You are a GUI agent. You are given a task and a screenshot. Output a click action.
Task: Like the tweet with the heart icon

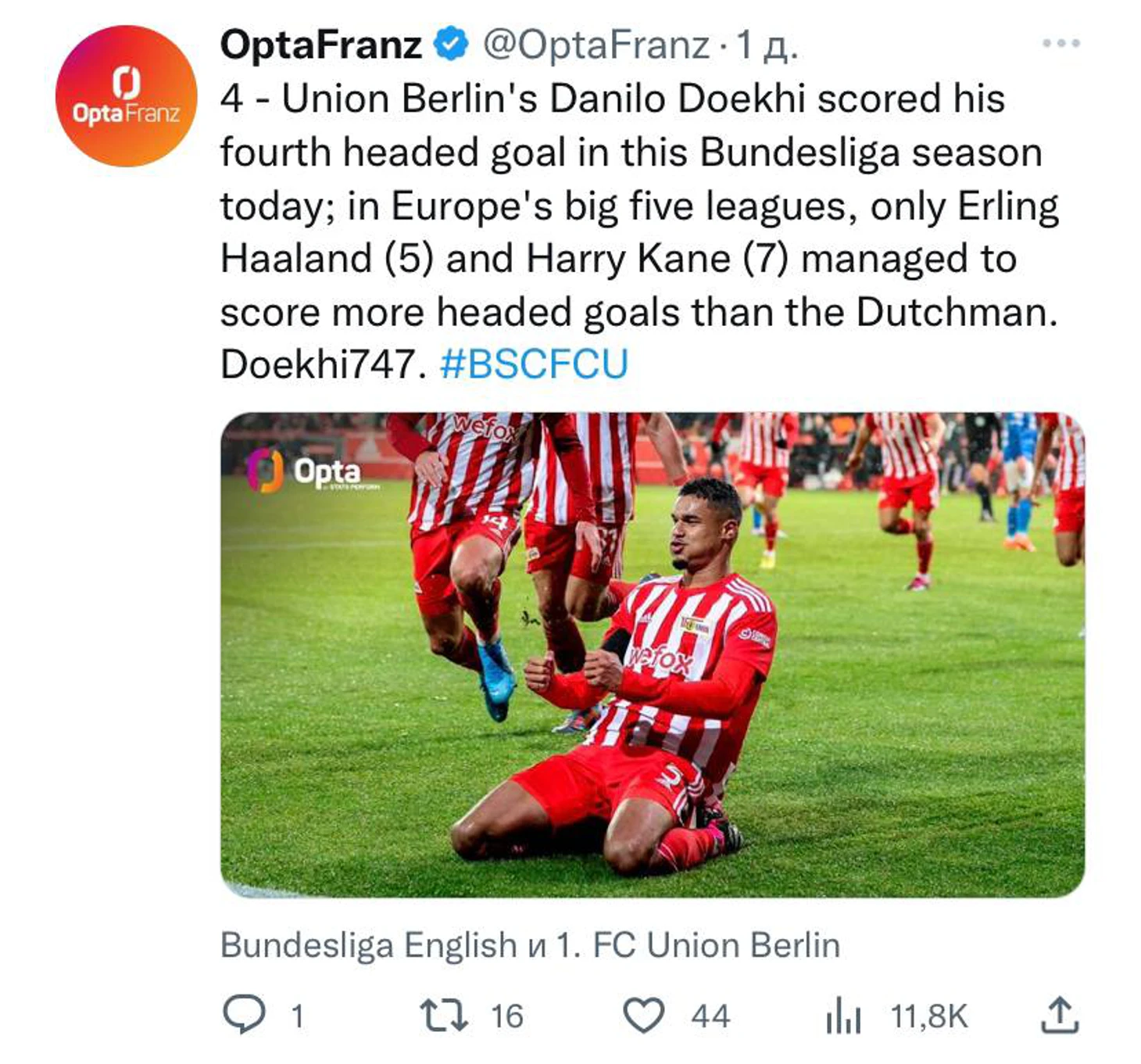[643, 1016]
